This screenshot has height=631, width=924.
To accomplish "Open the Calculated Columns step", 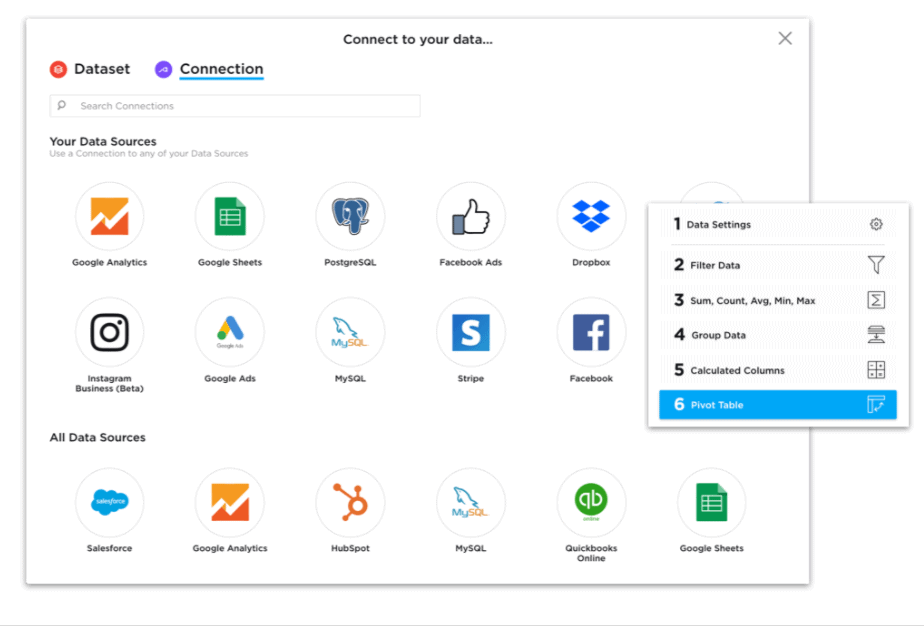I will 778,370.
